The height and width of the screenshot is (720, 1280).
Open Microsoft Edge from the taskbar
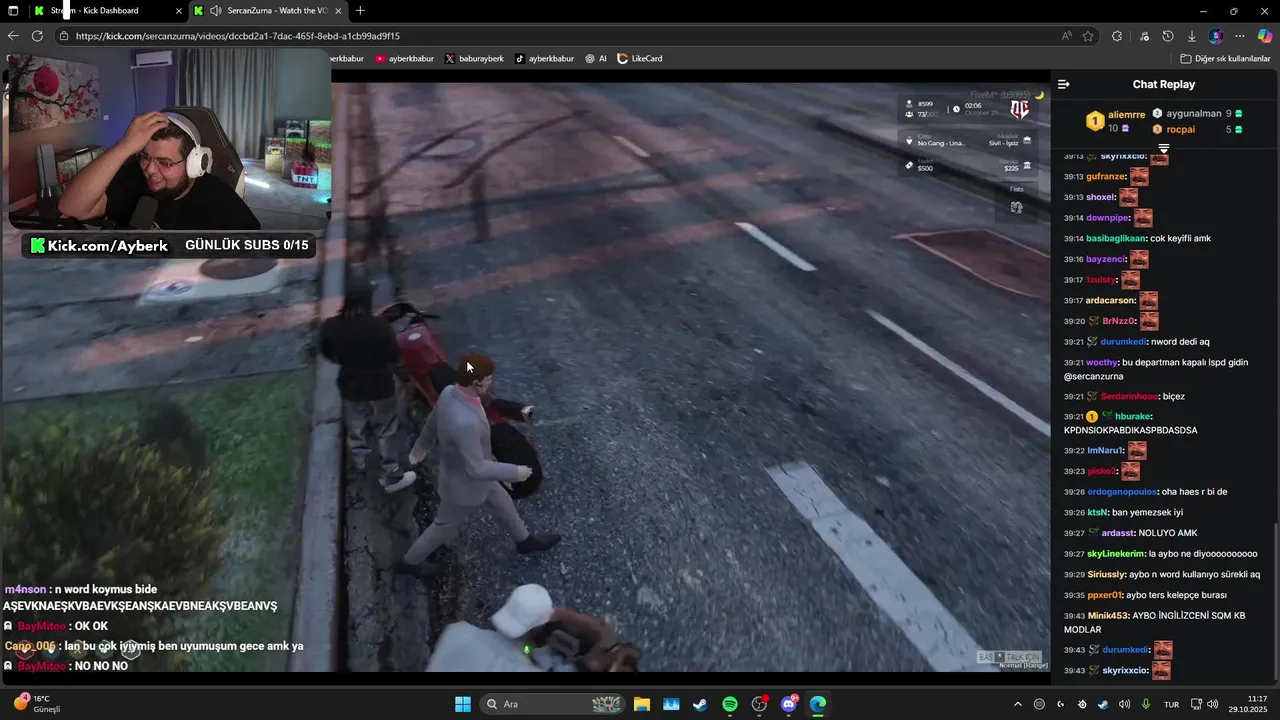818,704
